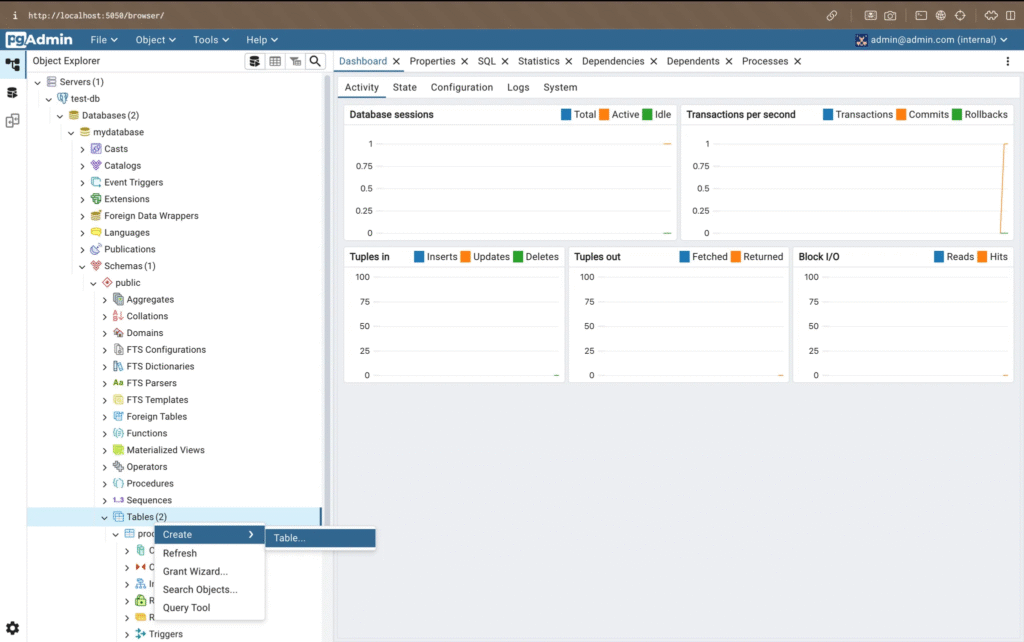Screen dimensions: 1024x642
Task: Click the orange Commits legend swatch
Action: [901, 114]
